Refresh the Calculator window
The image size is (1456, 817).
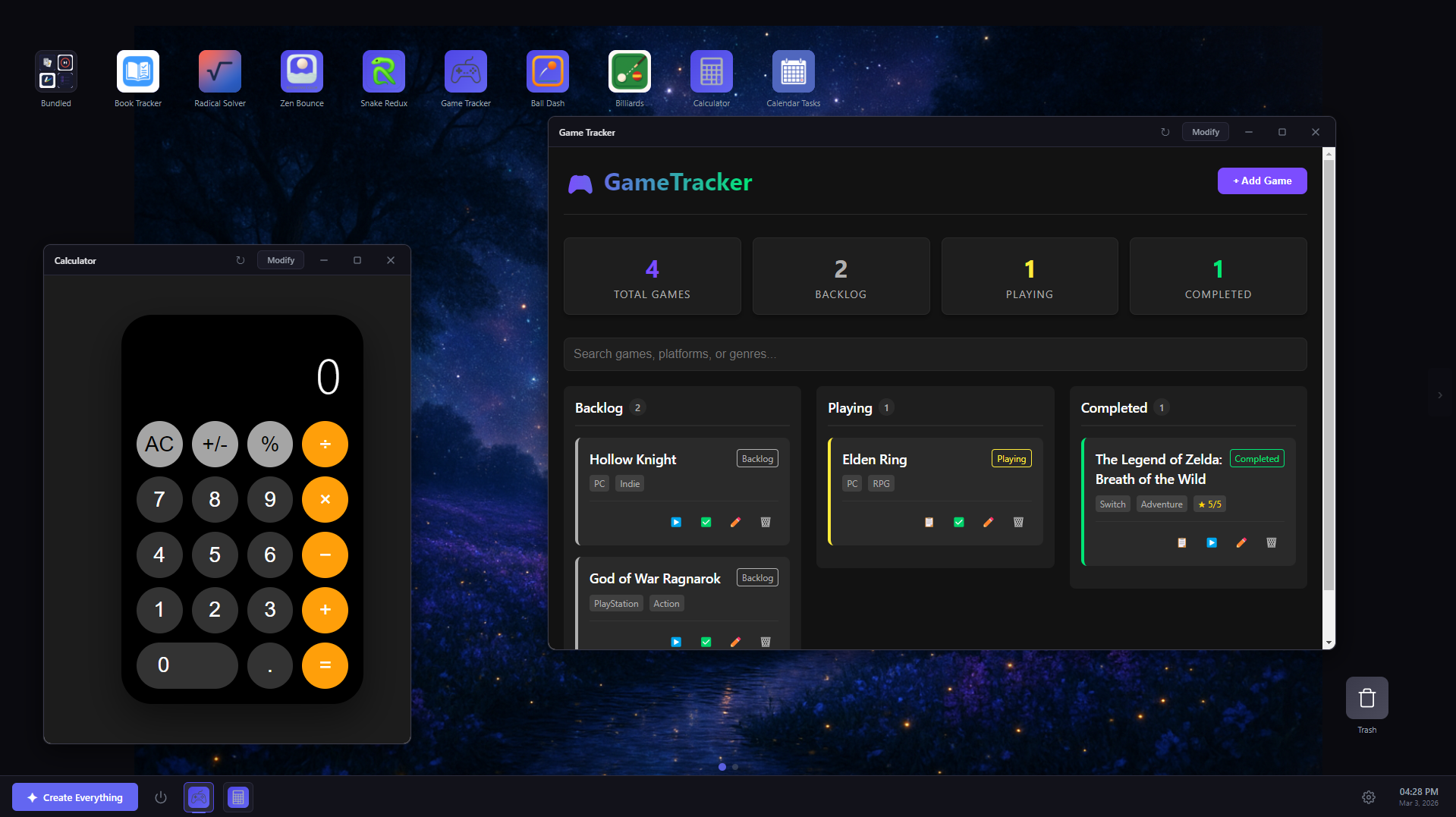[x=241, y=260]
